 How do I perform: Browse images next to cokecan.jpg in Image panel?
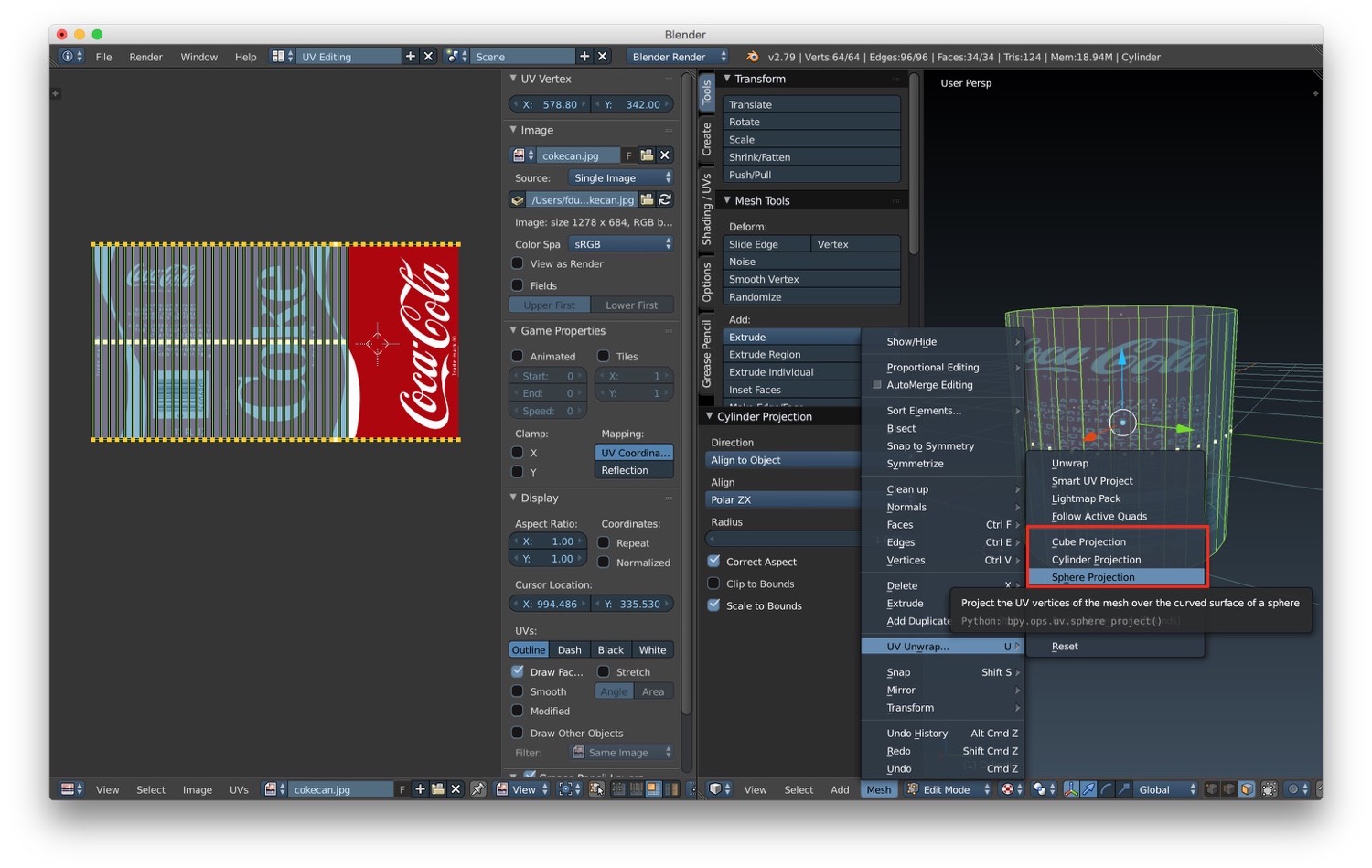click(x=522, y=155)
